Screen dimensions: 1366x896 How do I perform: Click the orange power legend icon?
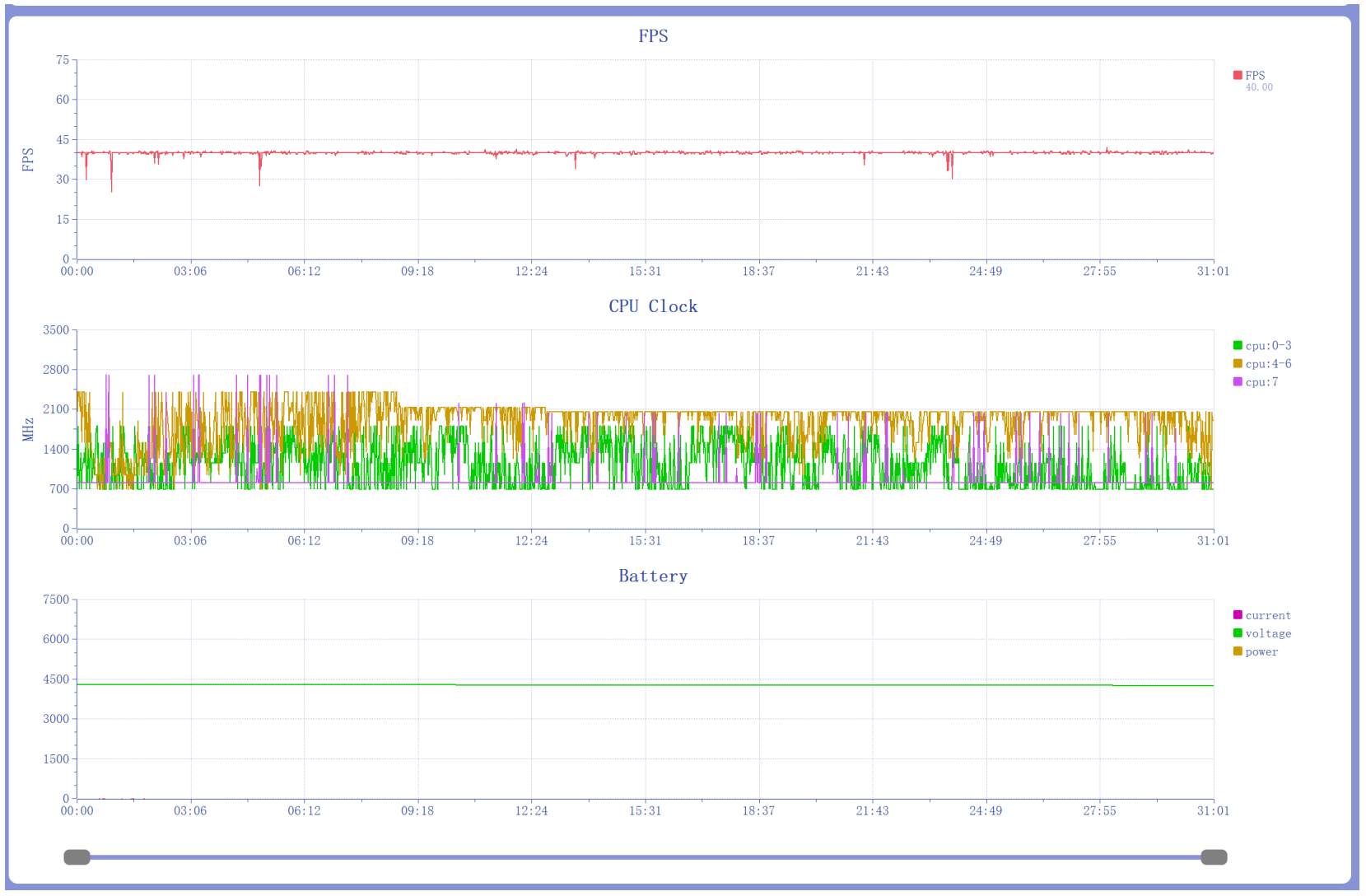click(1237, 651)
